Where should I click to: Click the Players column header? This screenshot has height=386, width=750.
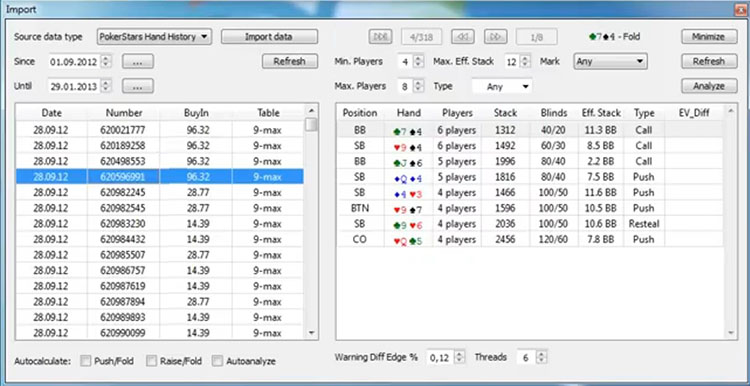pyautogui.click(x=457, y=113)
